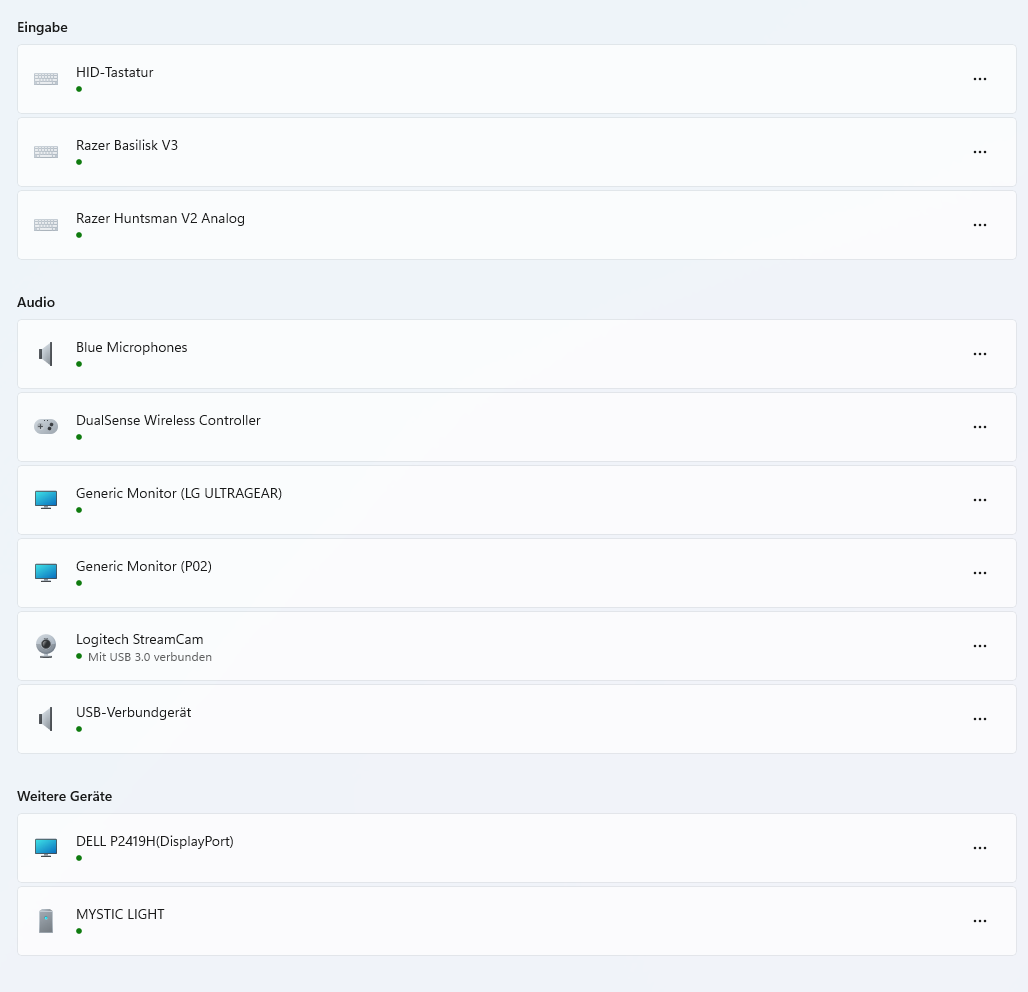Click the HID-Tastatur keyboard icon
The image size is (1028, 992).
[46, 79]
